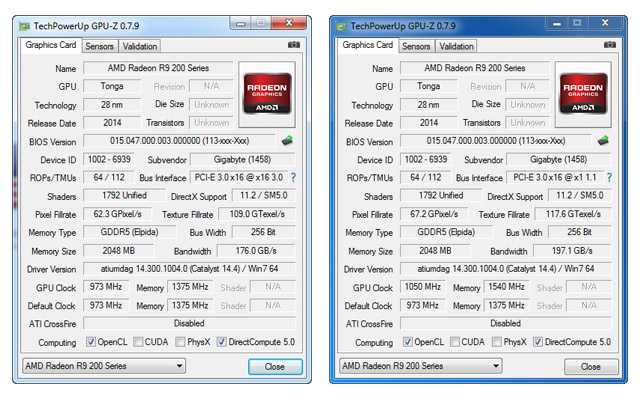Click camera screenshot icon in left GPU-Z window
Image resolution: width=640 pixels, height=400 pixels.
click(294, 45)
